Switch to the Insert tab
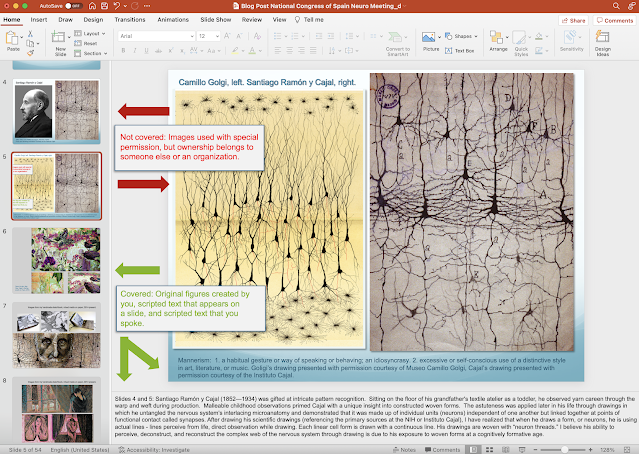 [39, 20]
